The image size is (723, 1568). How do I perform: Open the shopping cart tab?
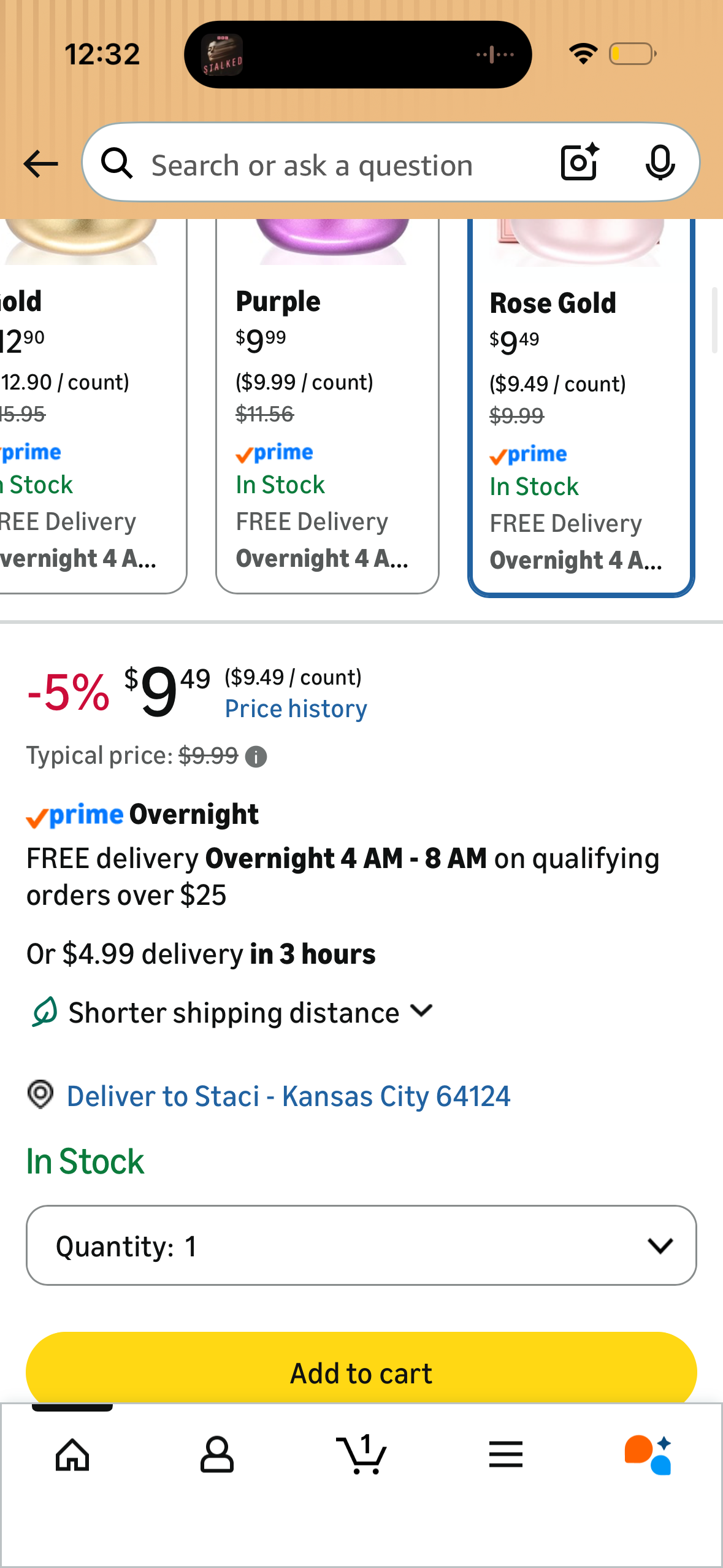point(362,1454)
